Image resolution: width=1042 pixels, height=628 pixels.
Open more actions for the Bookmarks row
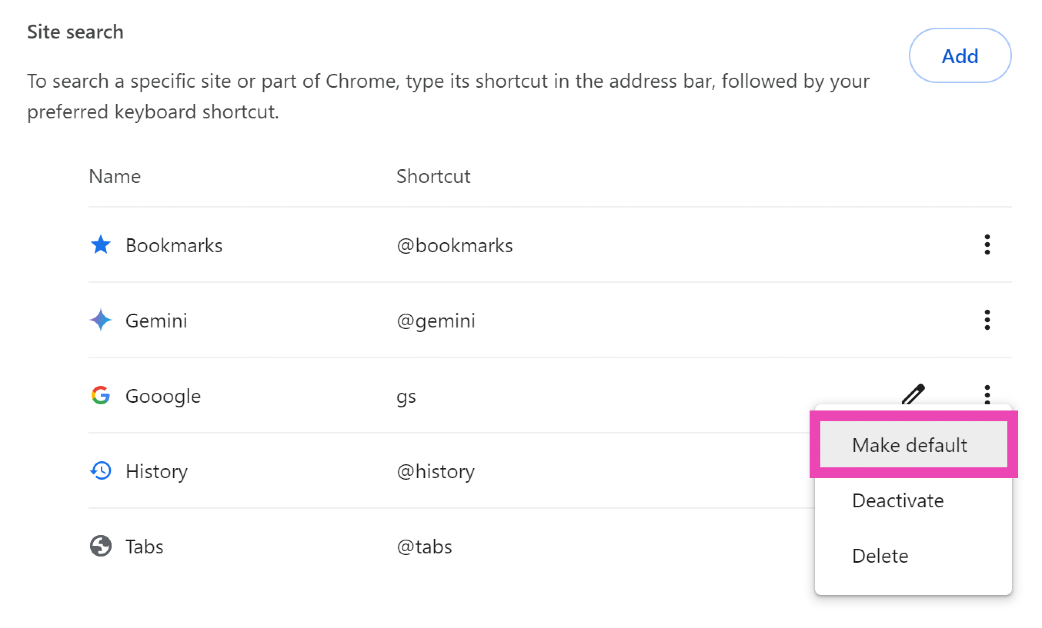pos(987,245)
